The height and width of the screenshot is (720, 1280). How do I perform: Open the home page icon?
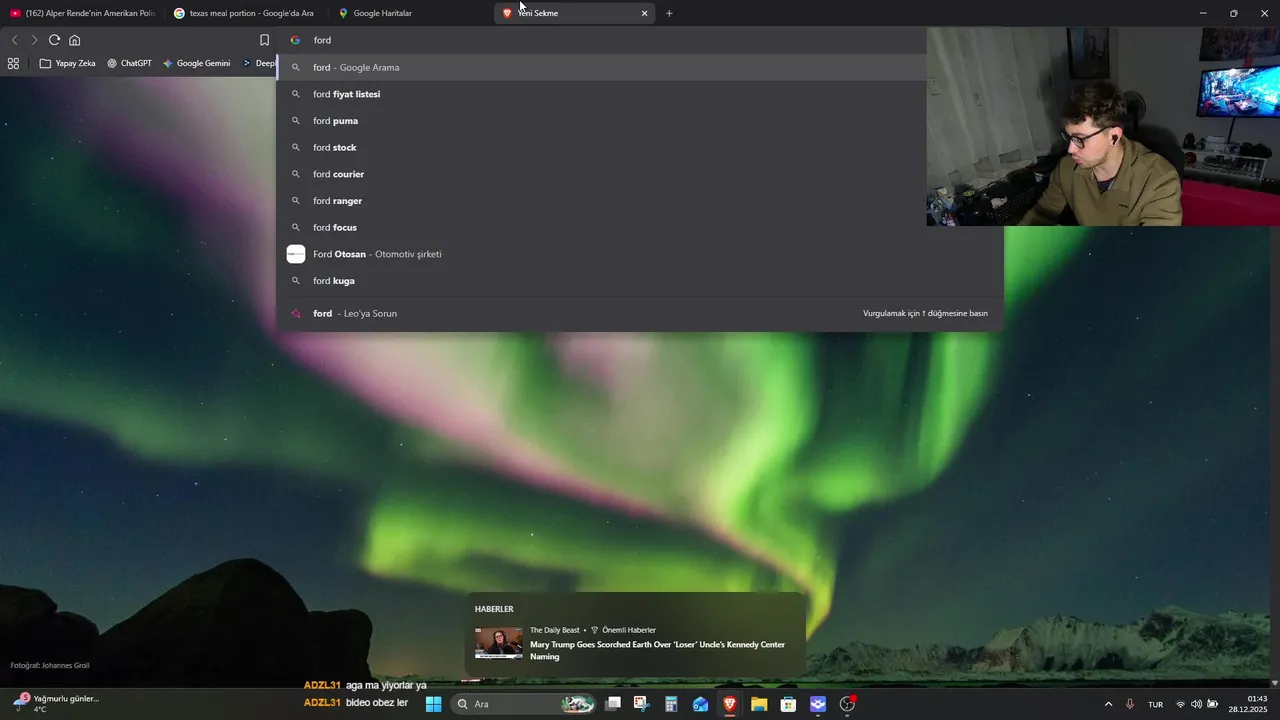click(75, 40)
